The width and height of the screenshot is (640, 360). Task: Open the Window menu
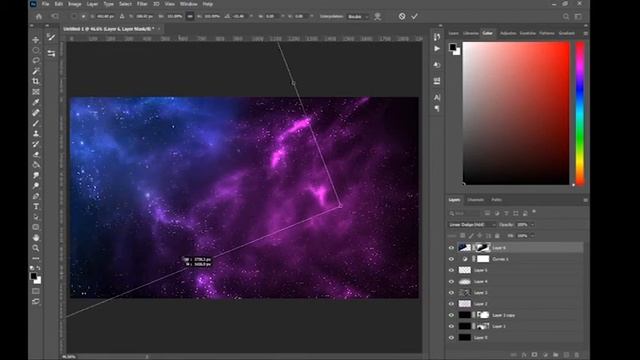coord(189,4)
